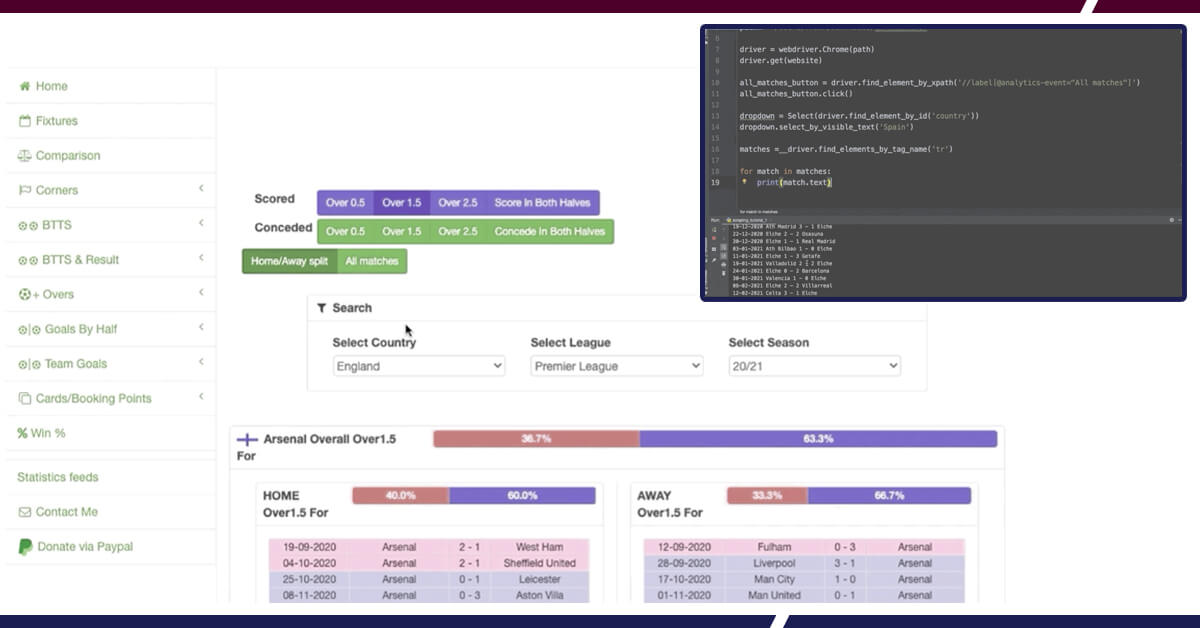The height and width of the screenshot is (628, 1200).
Task: Expand the Overs submenu chevron
Action: click(x=201, y=292)
